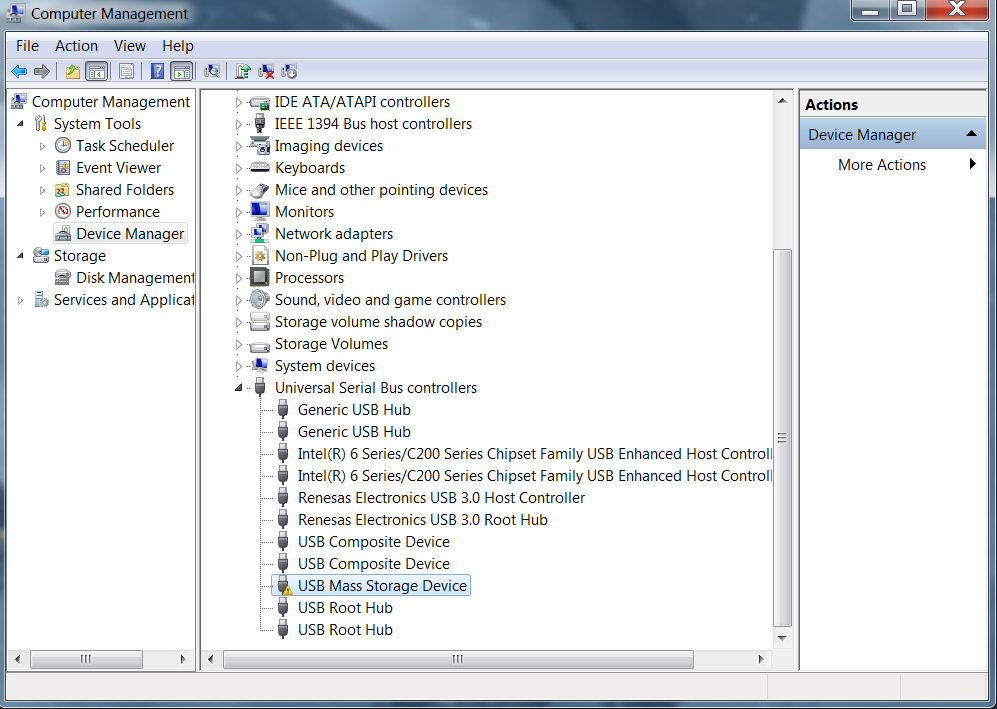The width and height of the screenshot is (997, 709).
Task: Collapse the Device Manager actions section arrow
Action: click(970, 134)
